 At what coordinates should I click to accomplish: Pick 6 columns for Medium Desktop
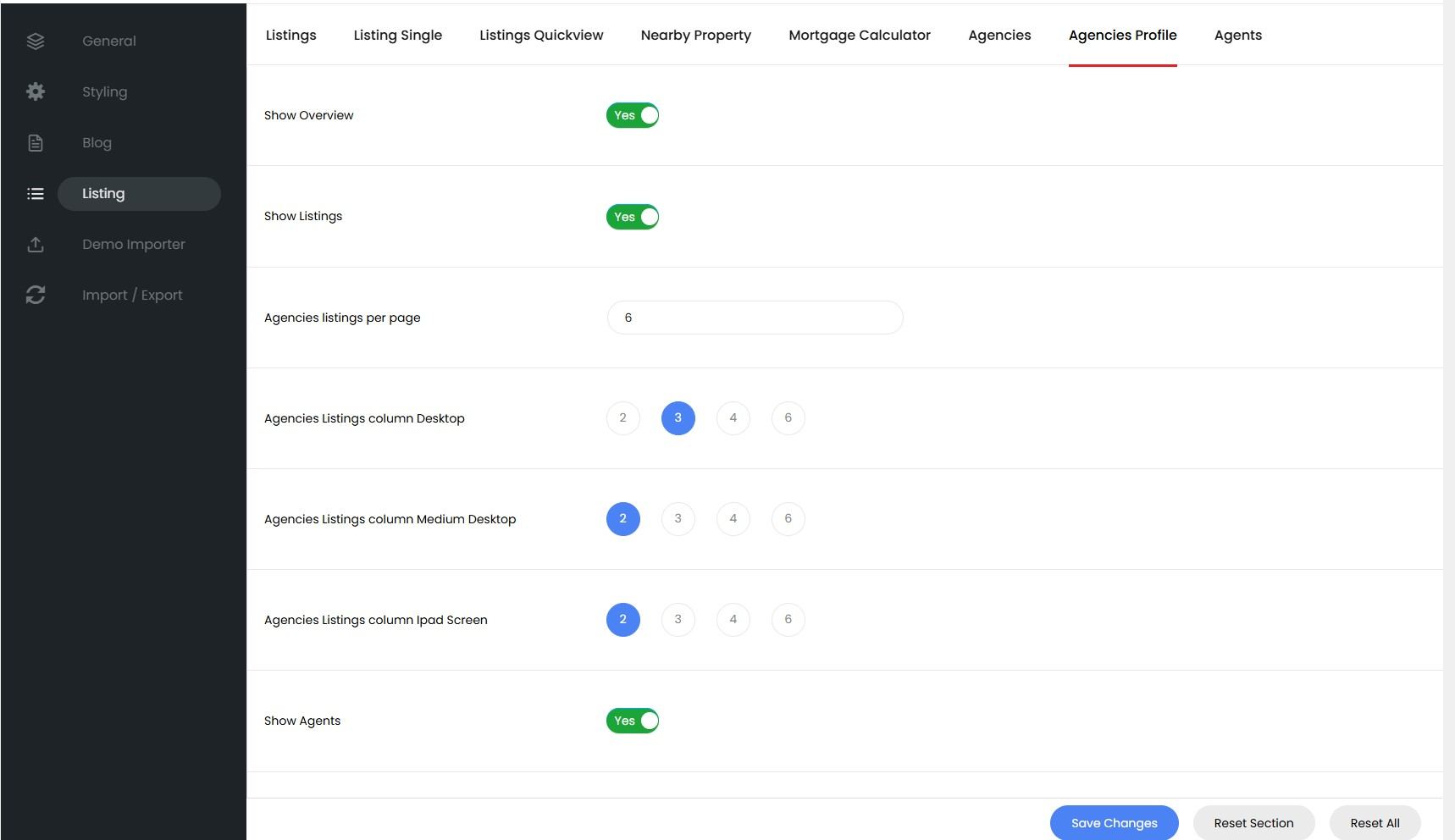788,518
